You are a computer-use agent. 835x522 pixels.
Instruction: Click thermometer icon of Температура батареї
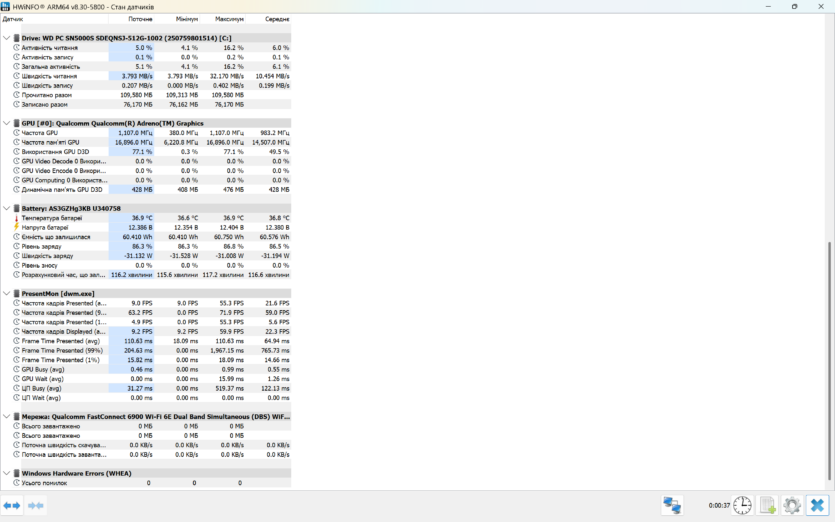(17, 218)
